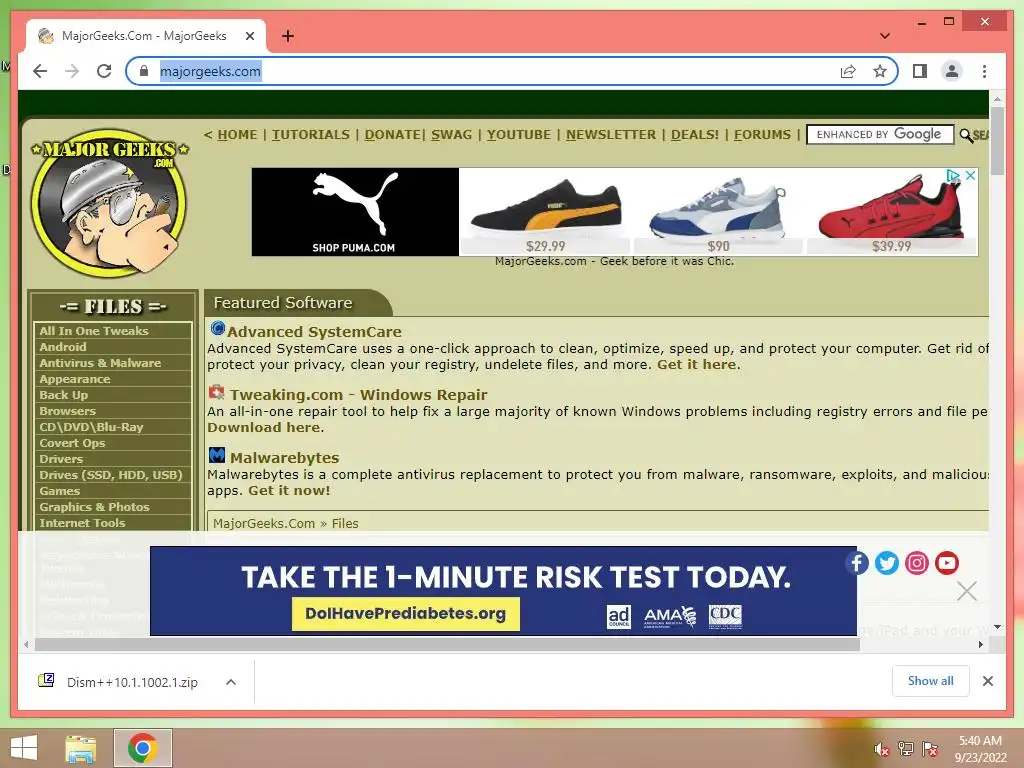Close the MajorGeeks.Com tab
Image resolution: width=1024 pixels, height=768 pixels.
[x=249, y=36]
